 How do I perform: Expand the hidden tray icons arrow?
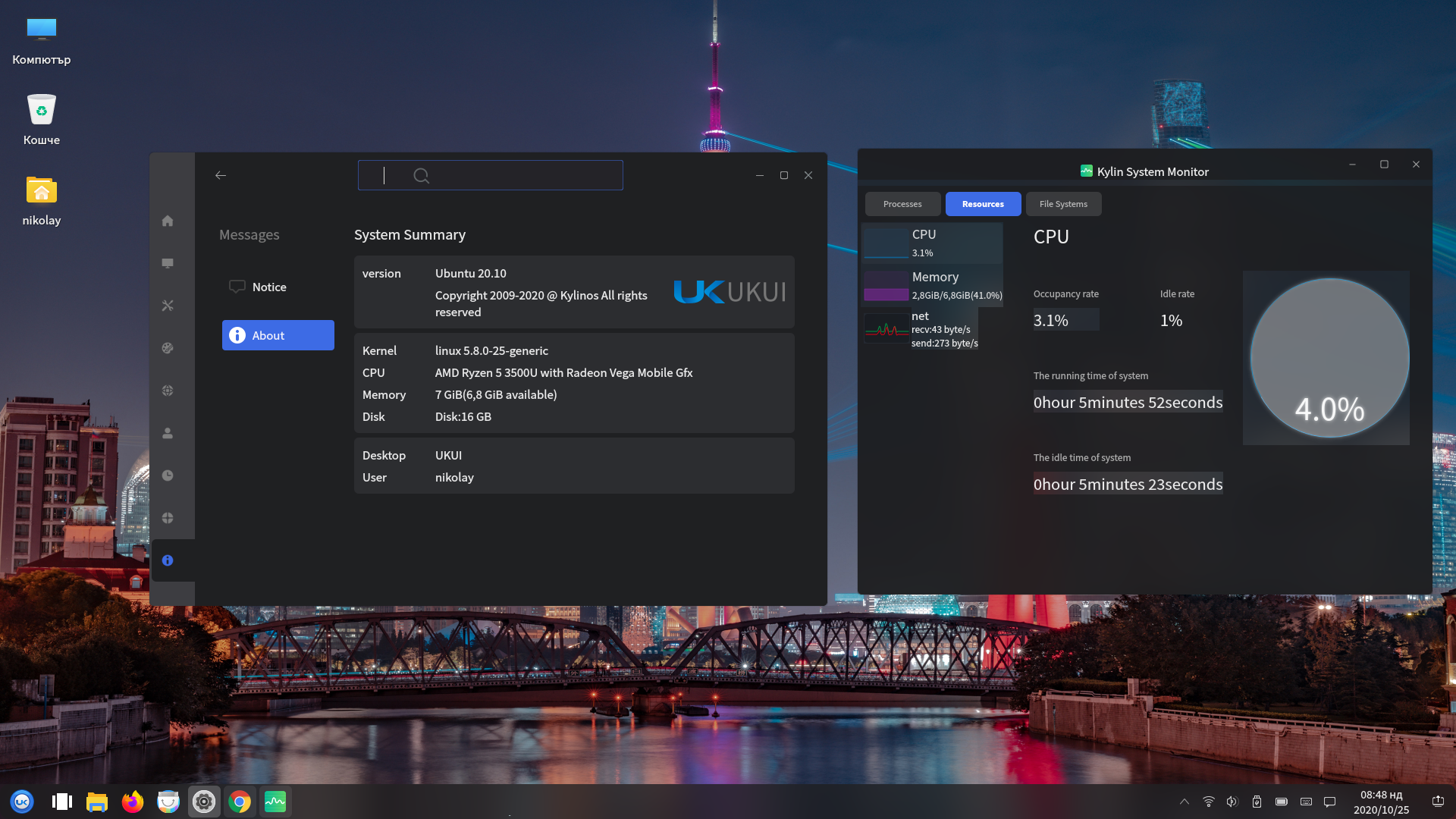coord(1185,802)
